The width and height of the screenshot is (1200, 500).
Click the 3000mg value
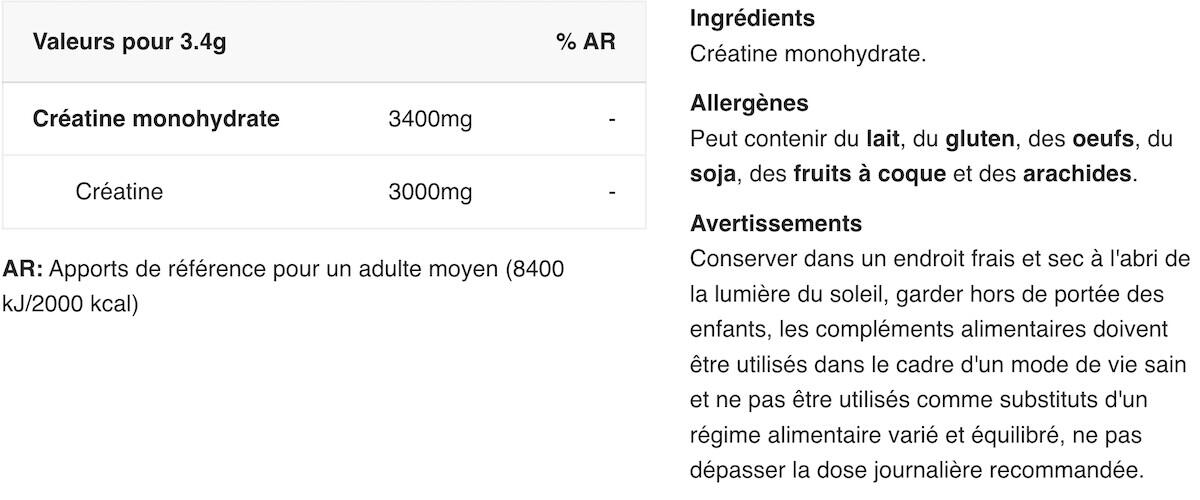[430, 192]
